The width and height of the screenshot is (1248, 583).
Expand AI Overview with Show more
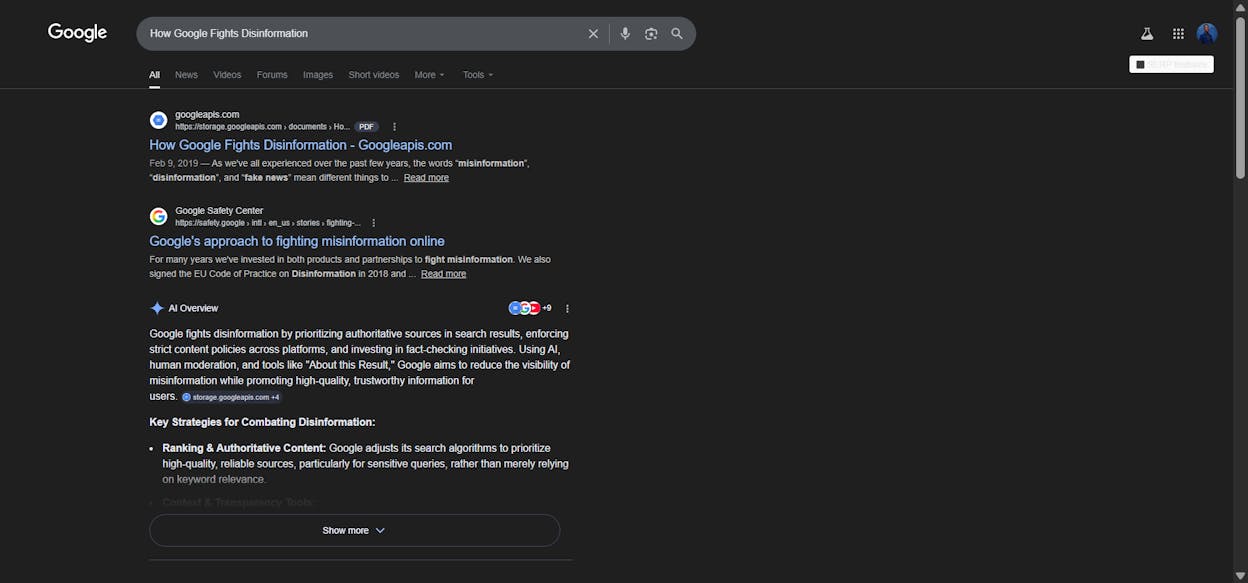tap(354, 530)
